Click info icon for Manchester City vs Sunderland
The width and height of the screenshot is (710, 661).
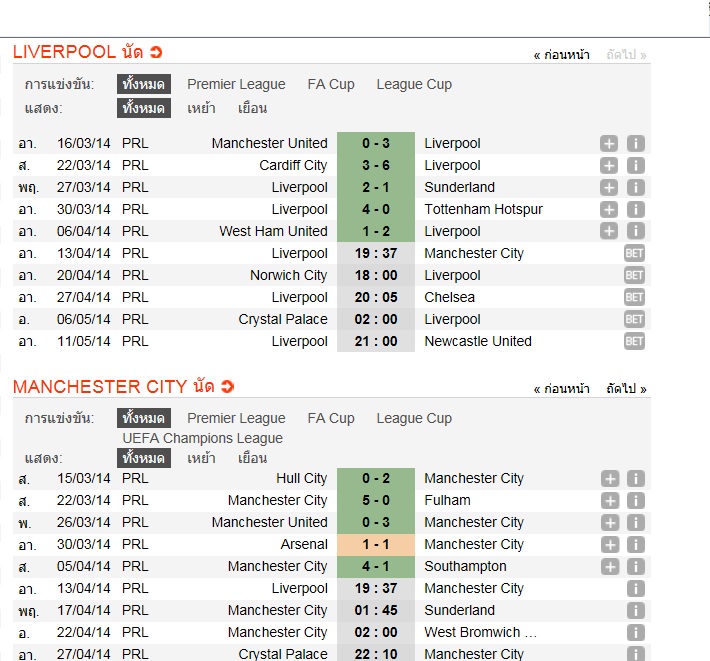click(x=635, y=610)
